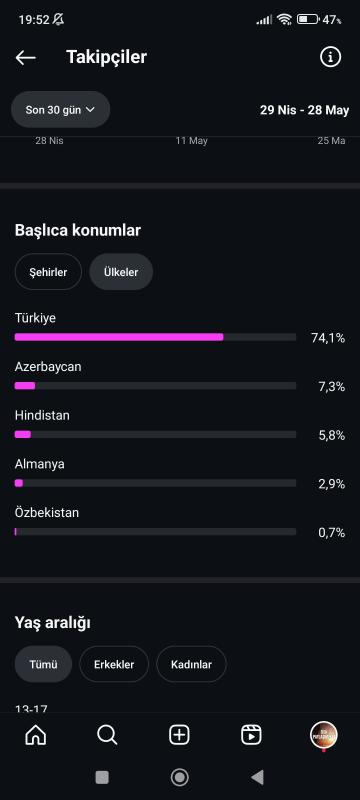Tap the Hindistan percentage bar
The width and height of the screenshot is (360, 800).
pyautogui.click(x=155, y=434)
